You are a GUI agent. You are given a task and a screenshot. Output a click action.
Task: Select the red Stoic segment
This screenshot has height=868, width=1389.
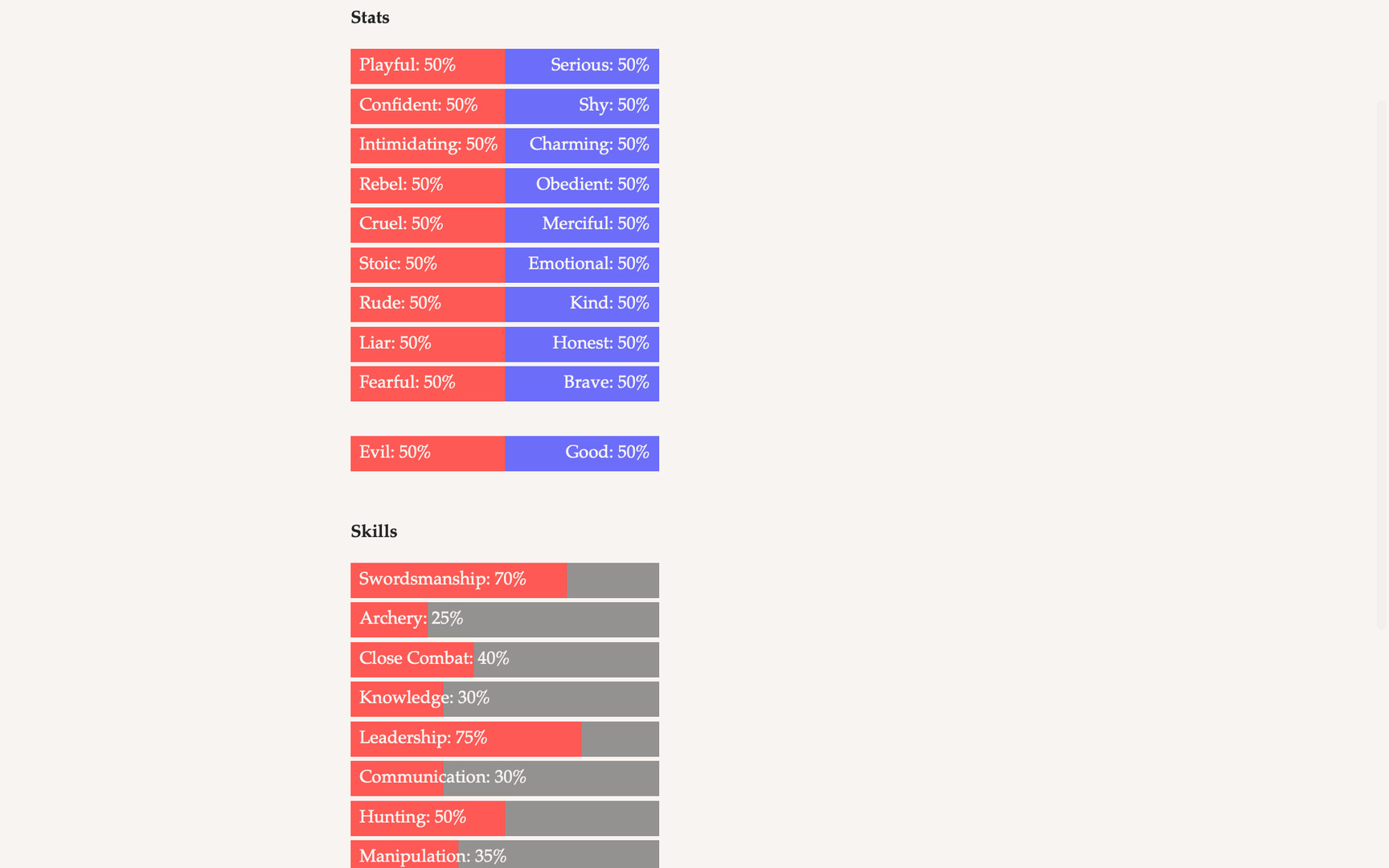[x=428, y=264]
